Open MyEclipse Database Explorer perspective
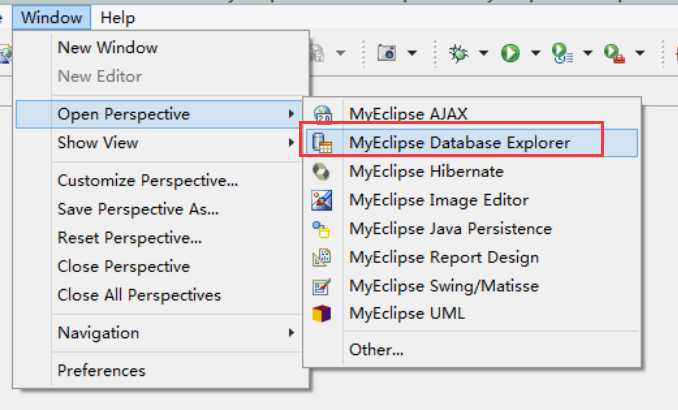This screenshot has width=678, height=410. (471, 142)
